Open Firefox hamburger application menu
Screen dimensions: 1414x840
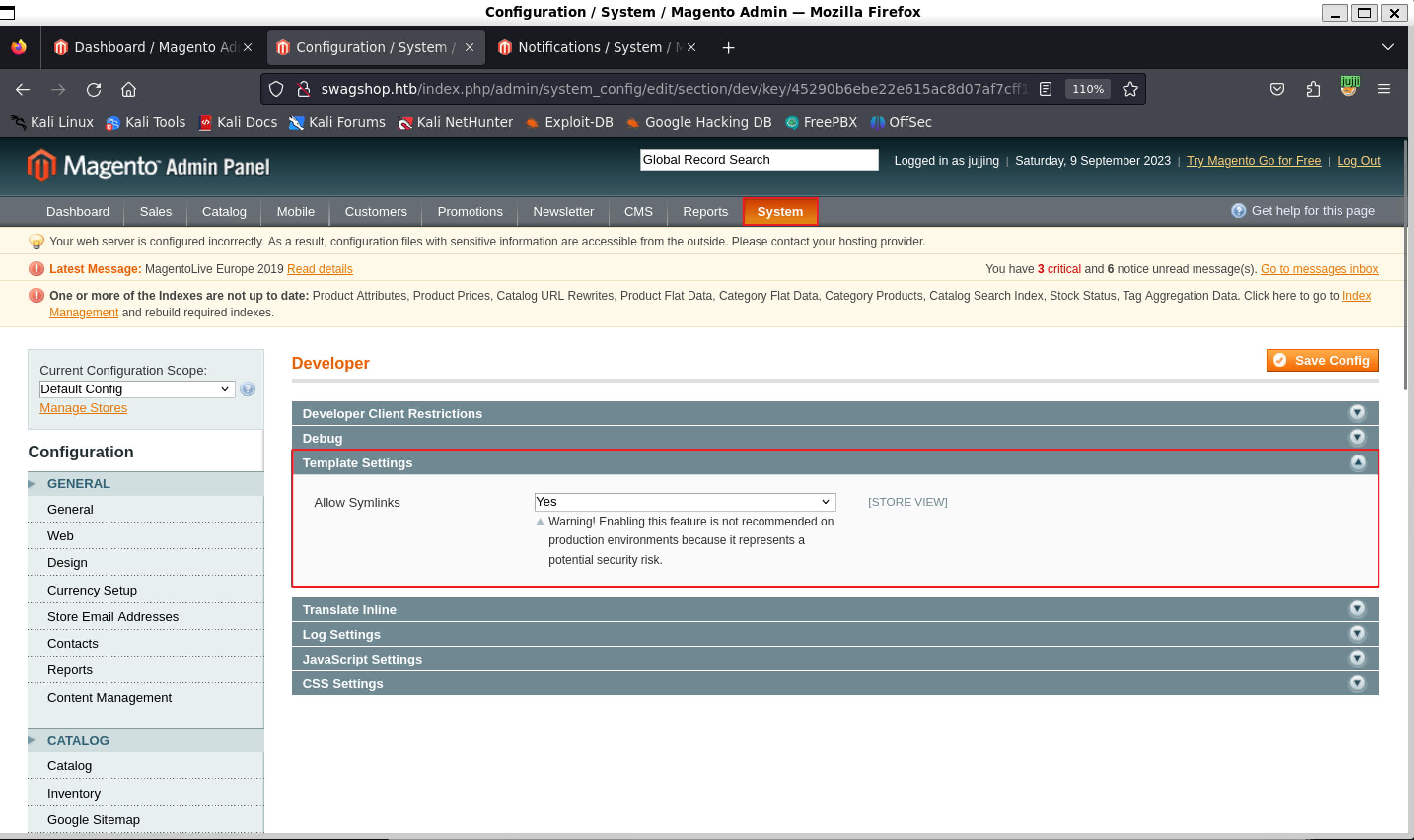click(x=1383, y=89)
